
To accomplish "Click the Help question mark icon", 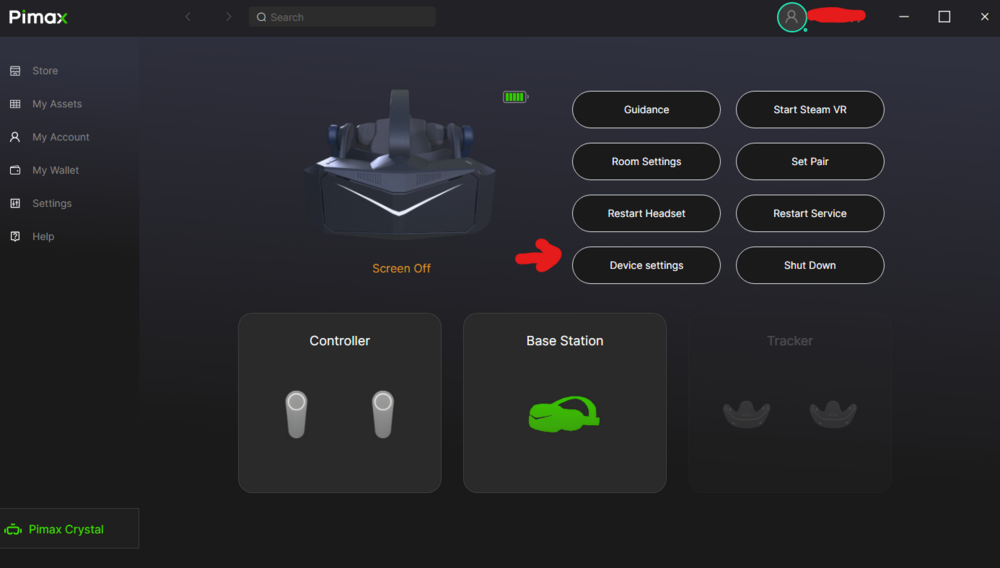I will [x=15, y=237].
